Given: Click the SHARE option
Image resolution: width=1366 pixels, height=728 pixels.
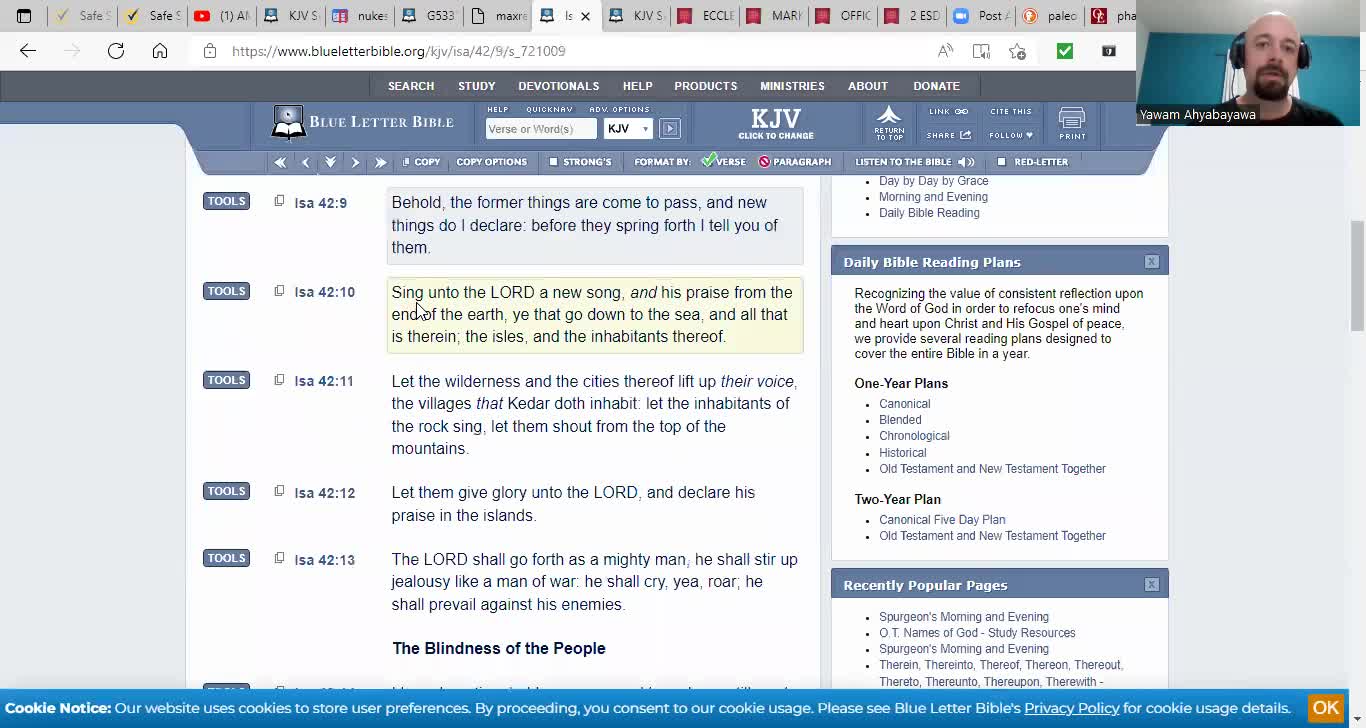Looking at the screenshot, I should click(949, 135).
